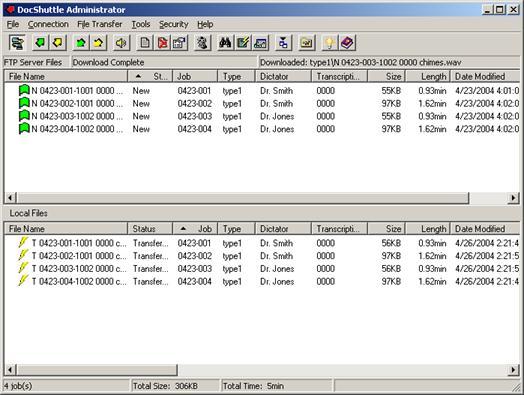Click the purple help book icon

[x=347, y=43]
